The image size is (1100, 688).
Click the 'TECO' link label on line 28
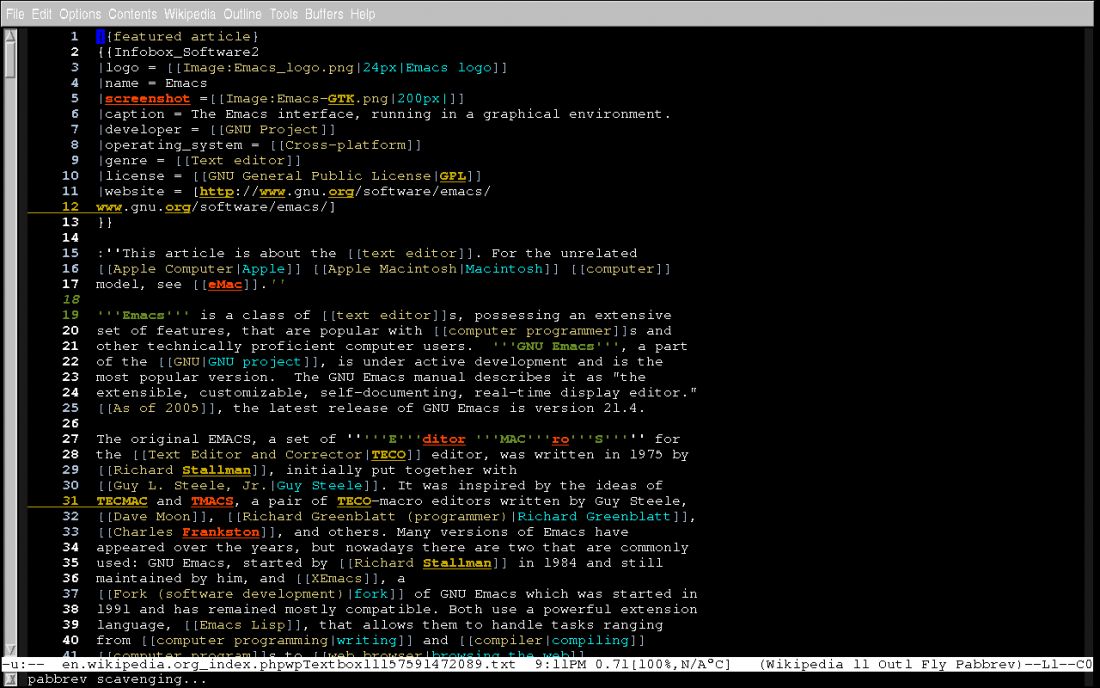click(x=389, y=454)
